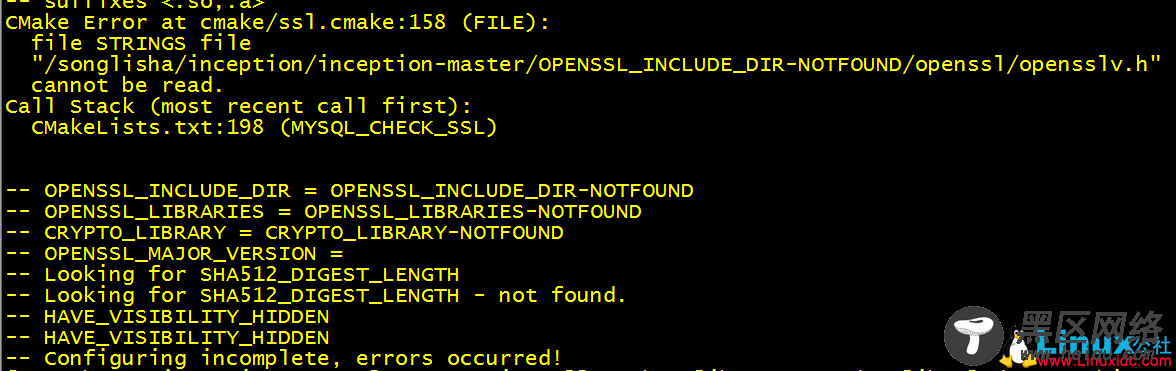Click the mushroom logo watermark
This screenshot has width=1176, height=371.
point(972,338)
